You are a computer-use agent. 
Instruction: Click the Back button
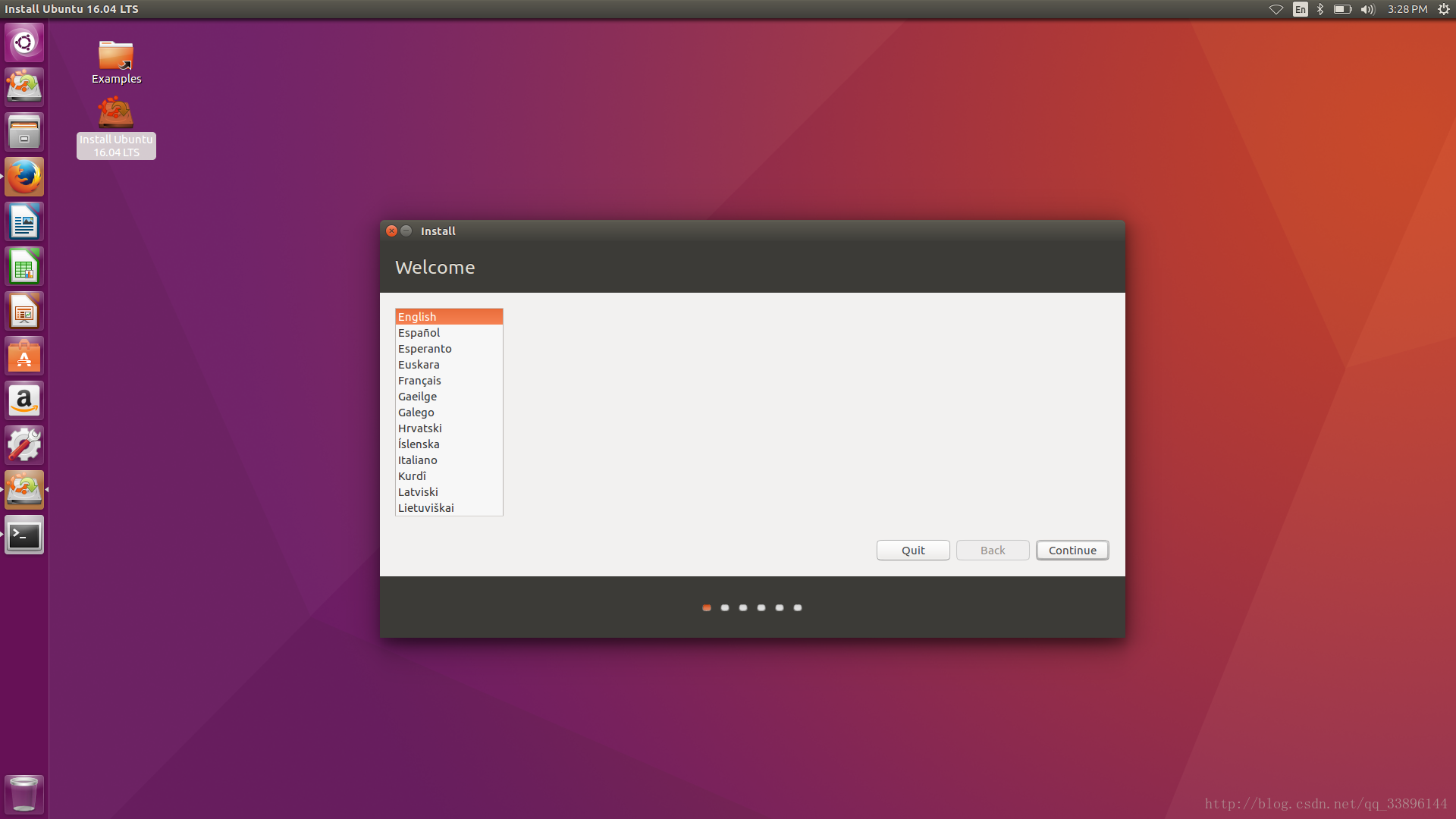tap(993, 551)
